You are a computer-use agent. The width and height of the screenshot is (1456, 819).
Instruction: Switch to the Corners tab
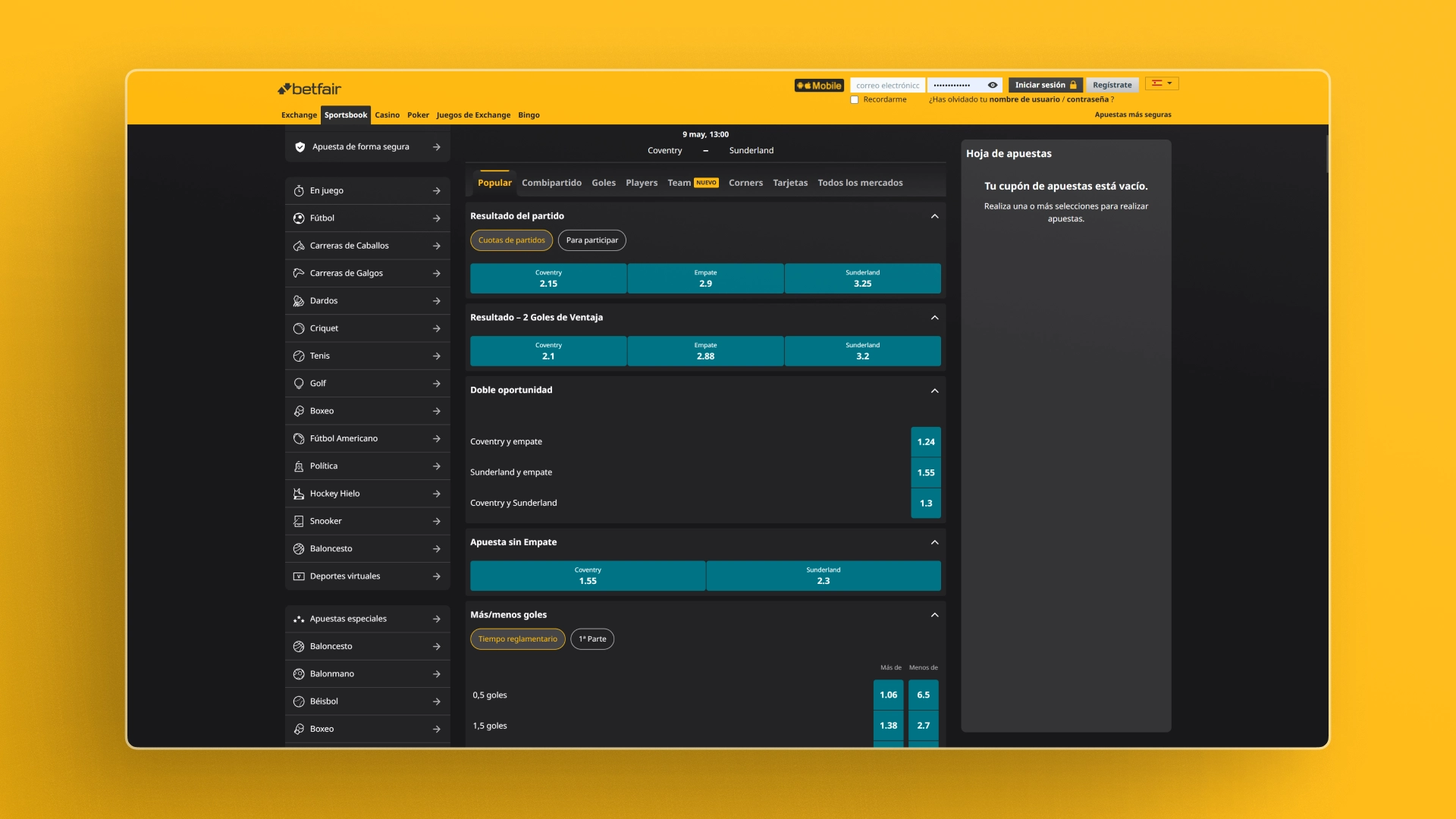pos(745,183)
